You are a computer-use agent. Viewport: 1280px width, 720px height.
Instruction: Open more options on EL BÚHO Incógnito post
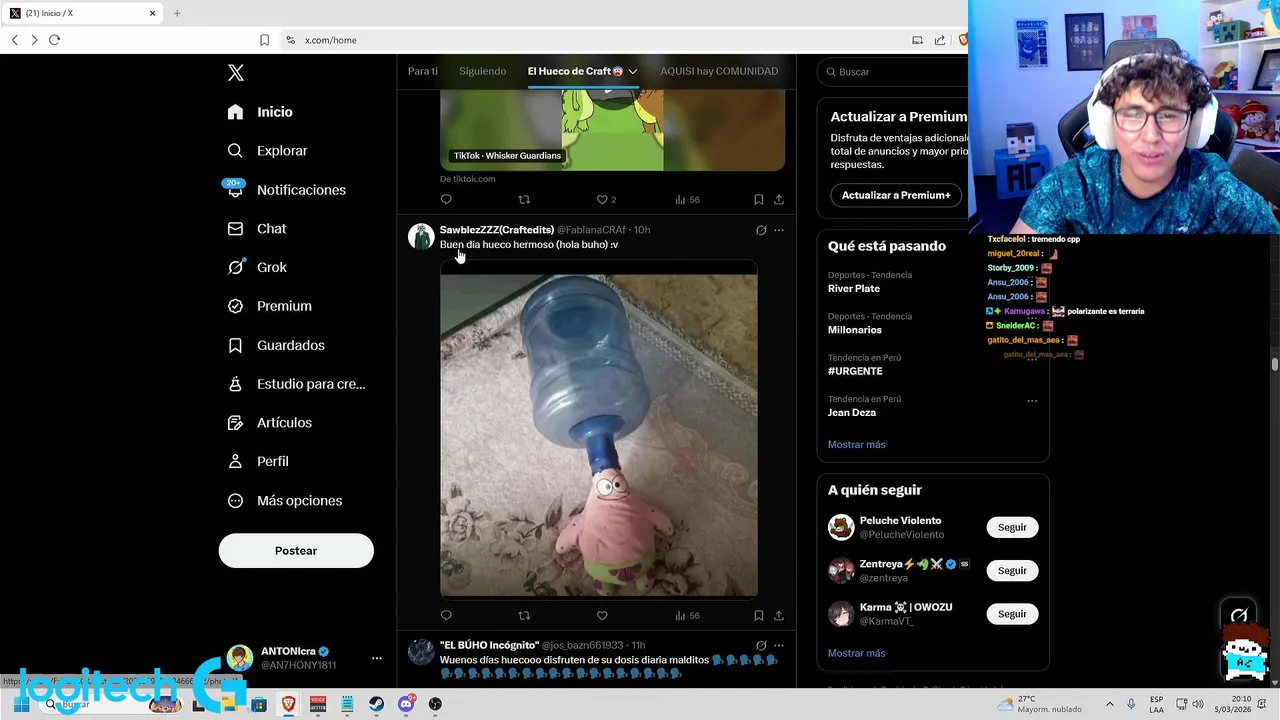pos(779,645)
